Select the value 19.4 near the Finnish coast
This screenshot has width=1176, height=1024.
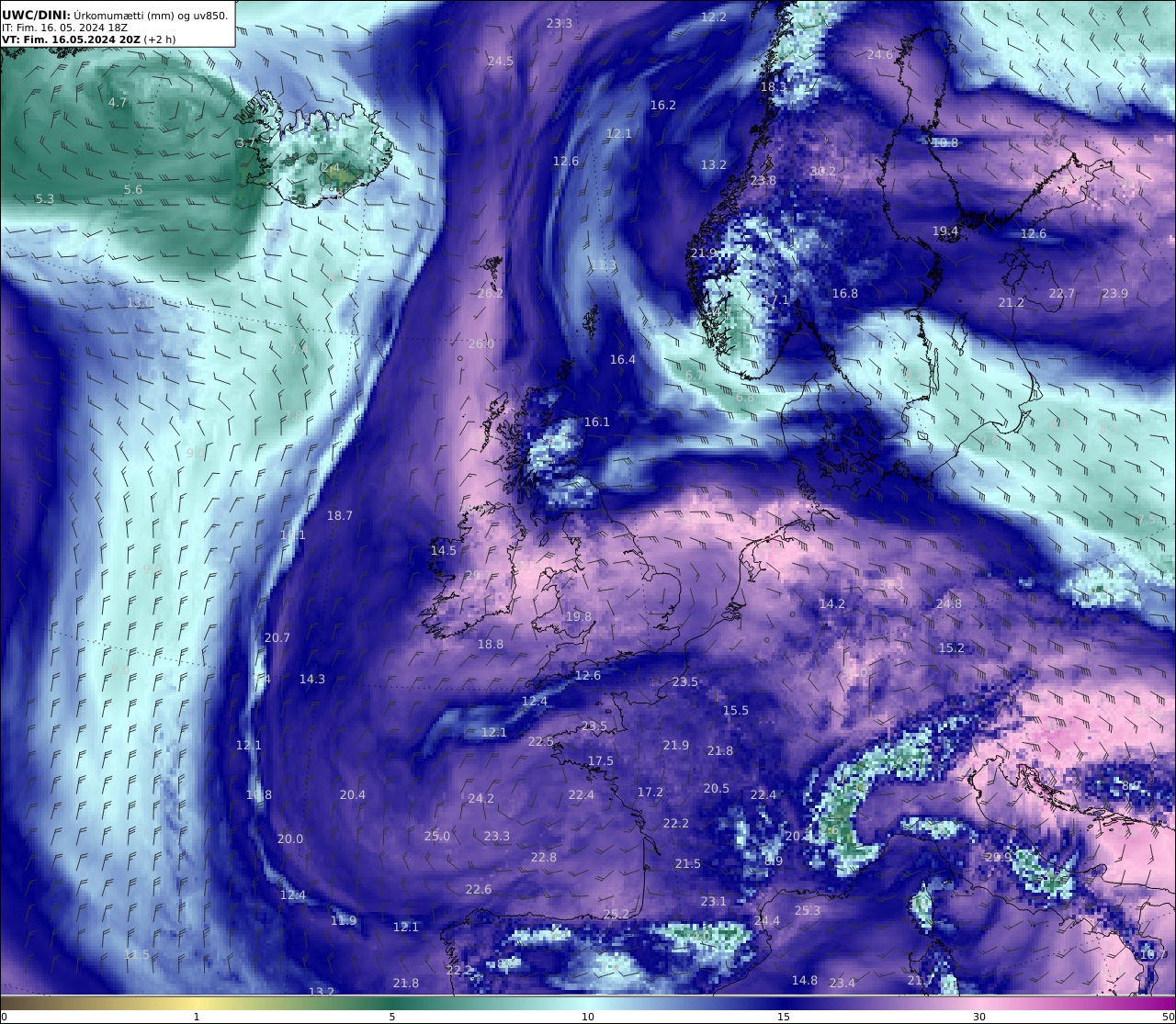tap(945, 231)
